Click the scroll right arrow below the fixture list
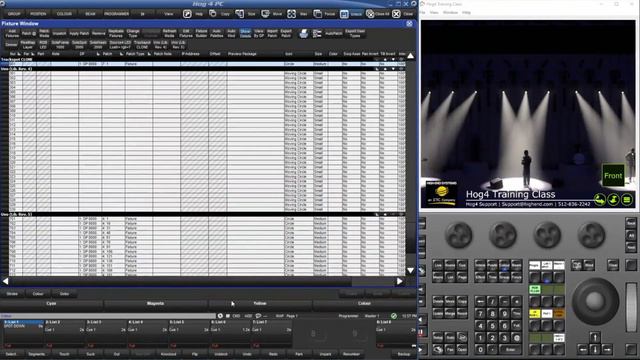The image size is (640, 360). click(400, 281)
